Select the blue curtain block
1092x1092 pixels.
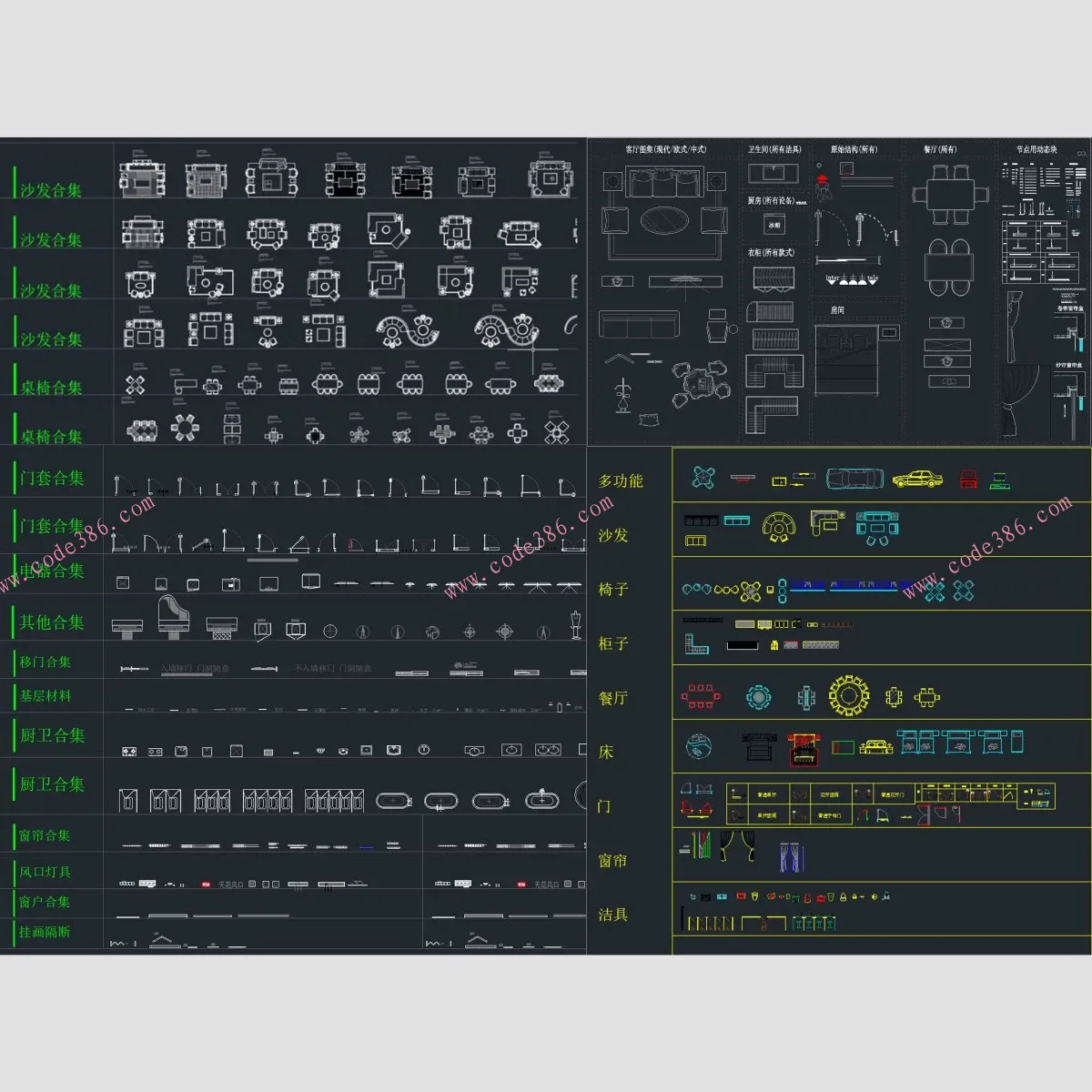792,856
